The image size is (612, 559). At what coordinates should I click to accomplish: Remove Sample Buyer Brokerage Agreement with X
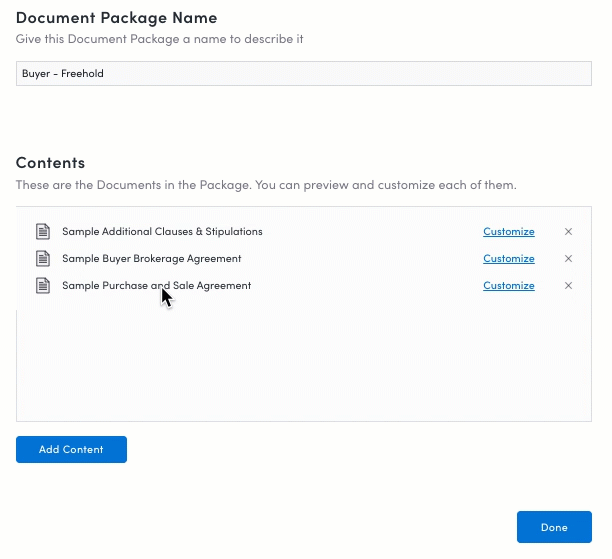568,258
